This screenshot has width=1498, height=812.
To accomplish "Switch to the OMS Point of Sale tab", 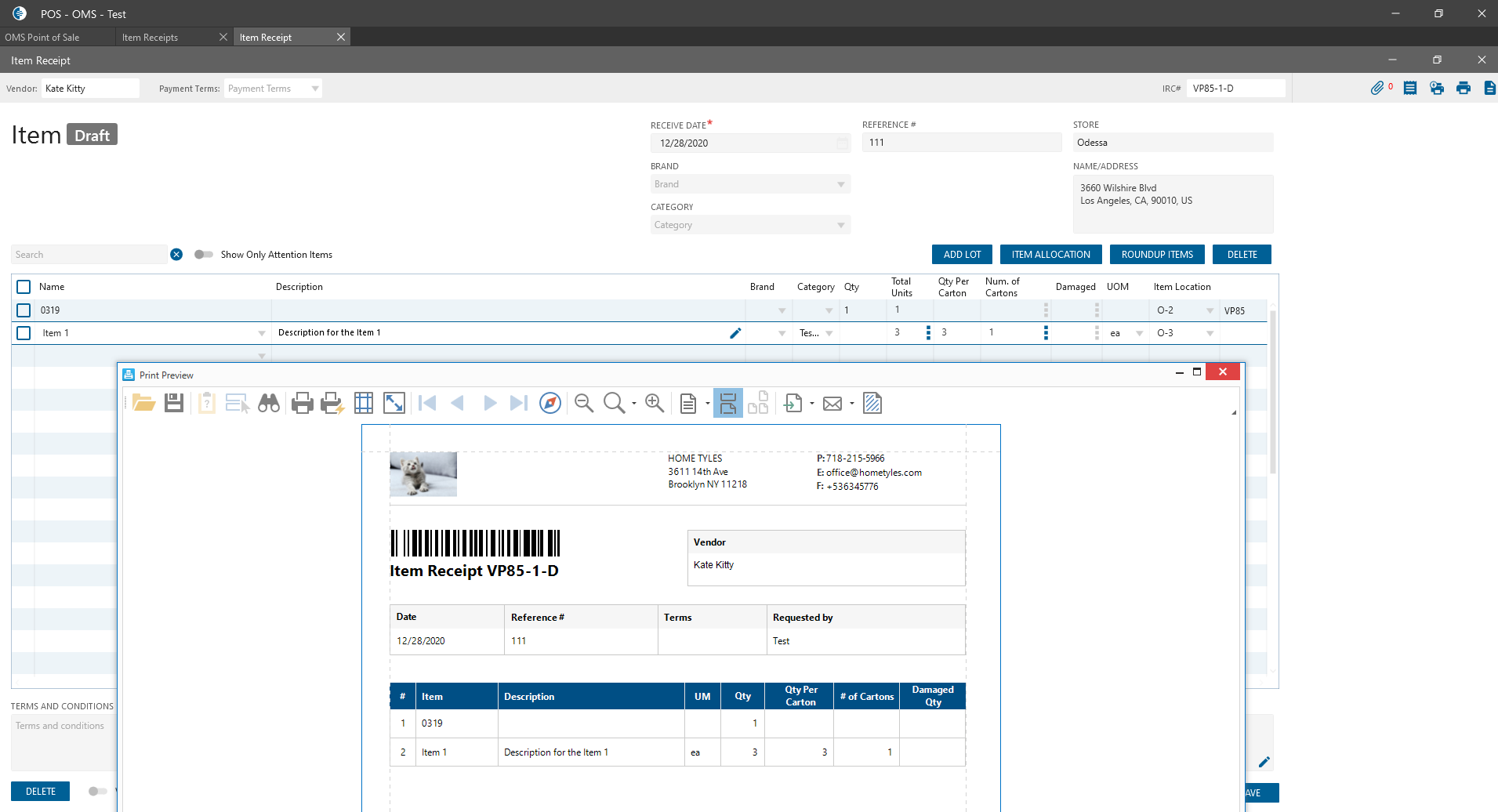I will (42, 37).
